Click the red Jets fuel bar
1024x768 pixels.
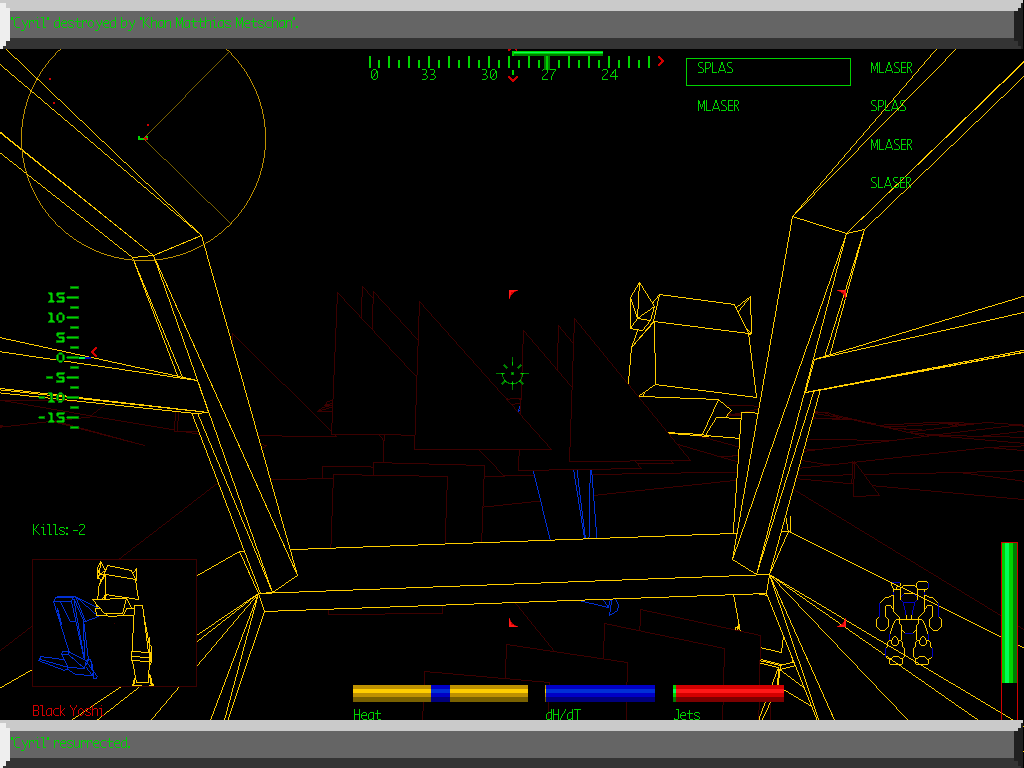728,693
